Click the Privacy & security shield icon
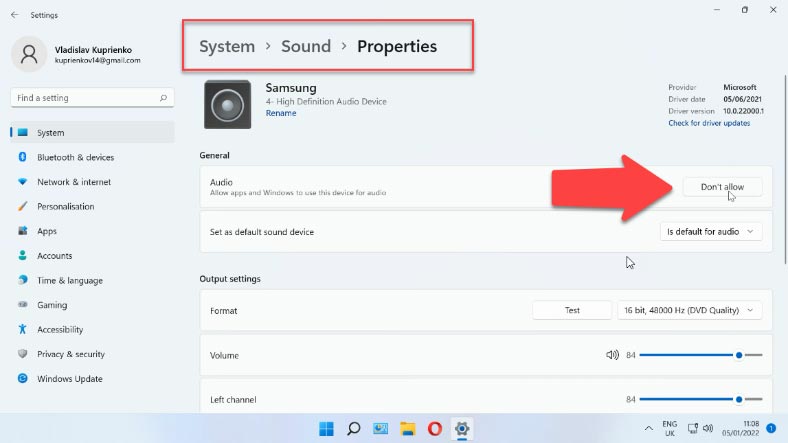The width and height of the screenshot is (788, 443). pos(23,354)
